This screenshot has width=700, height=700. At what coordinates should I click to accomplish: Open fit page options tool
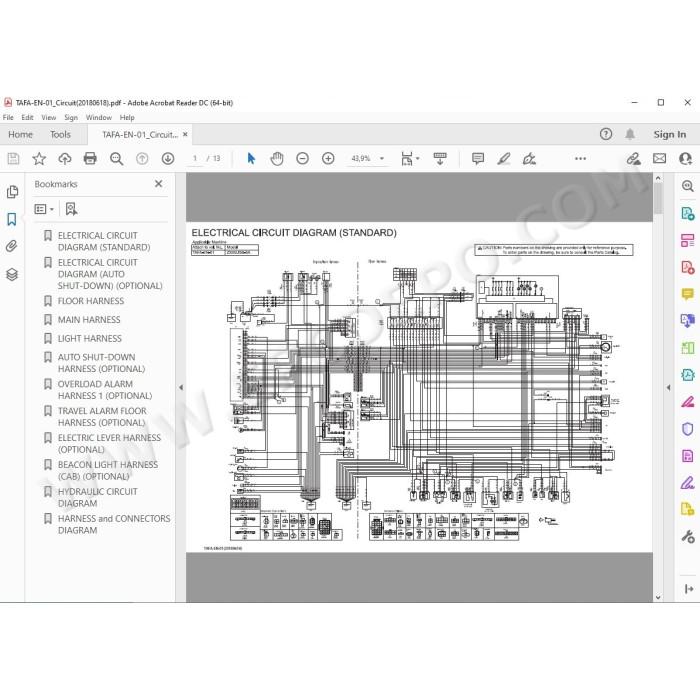tap(409, 158)
